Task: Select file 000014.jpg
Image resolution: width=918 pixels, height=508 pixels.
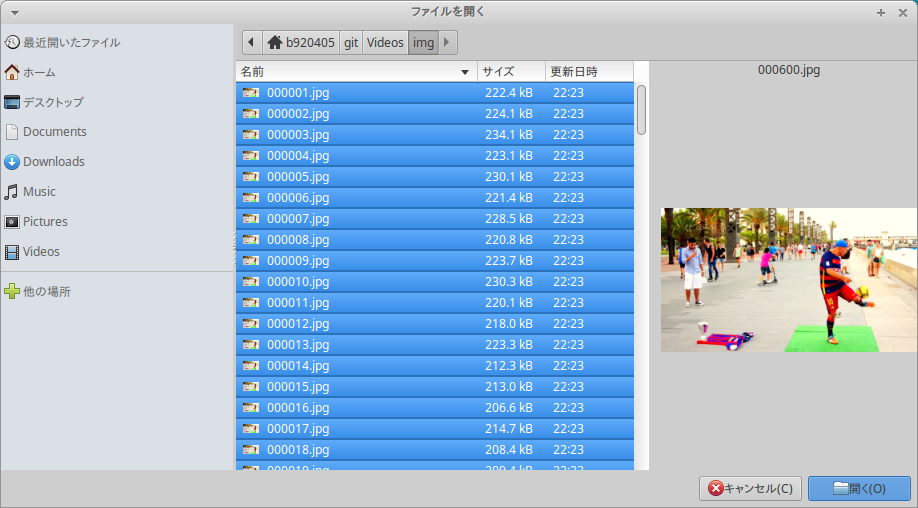Action: tap(435, 366)
